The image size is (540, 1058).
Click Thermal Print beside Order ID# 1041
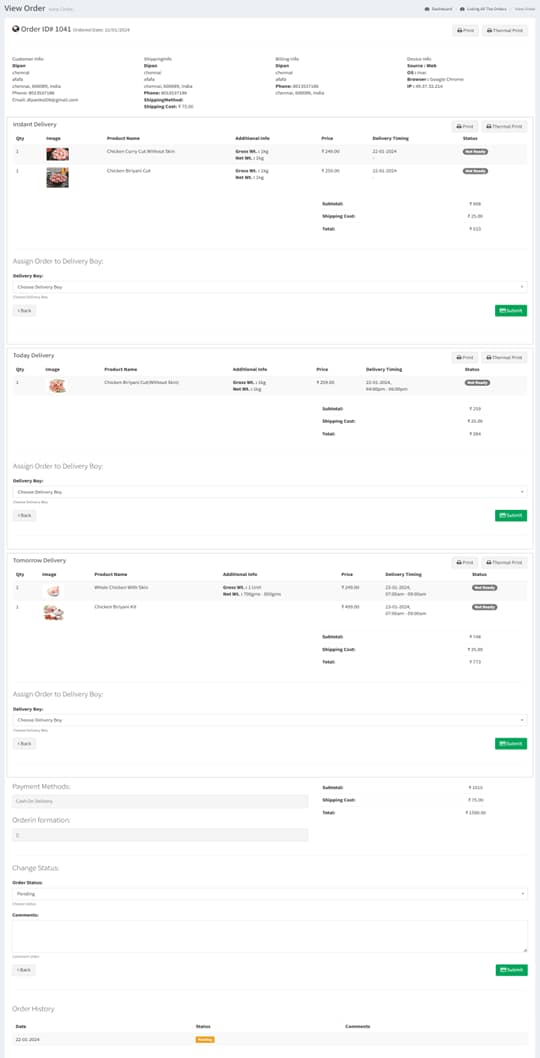(x=505, y=30)
